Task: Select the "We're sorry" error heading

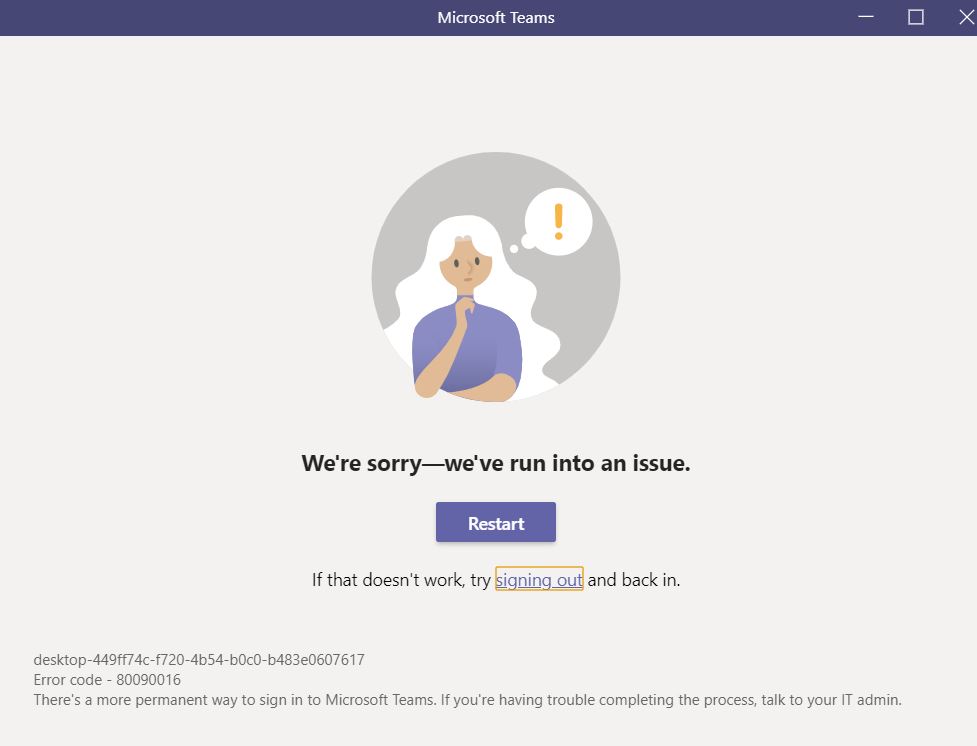Action: tap(495, 463)
